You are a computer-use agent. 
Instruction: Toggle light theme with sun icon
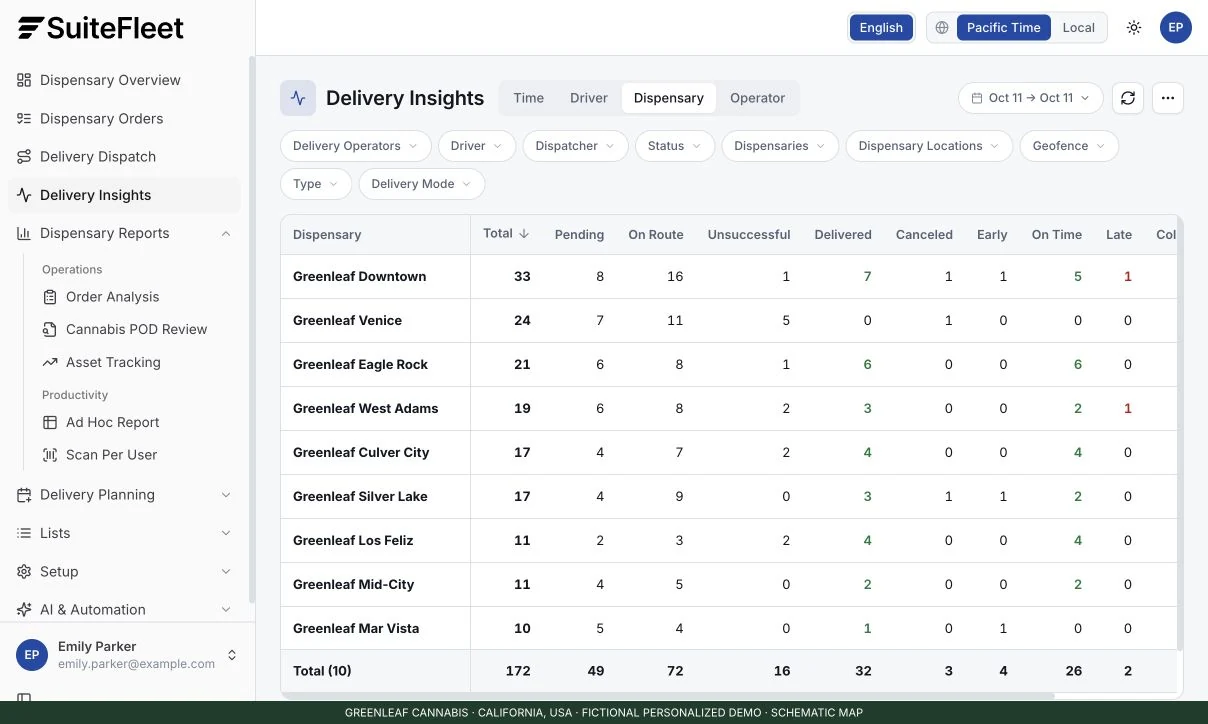point(1134,28)
